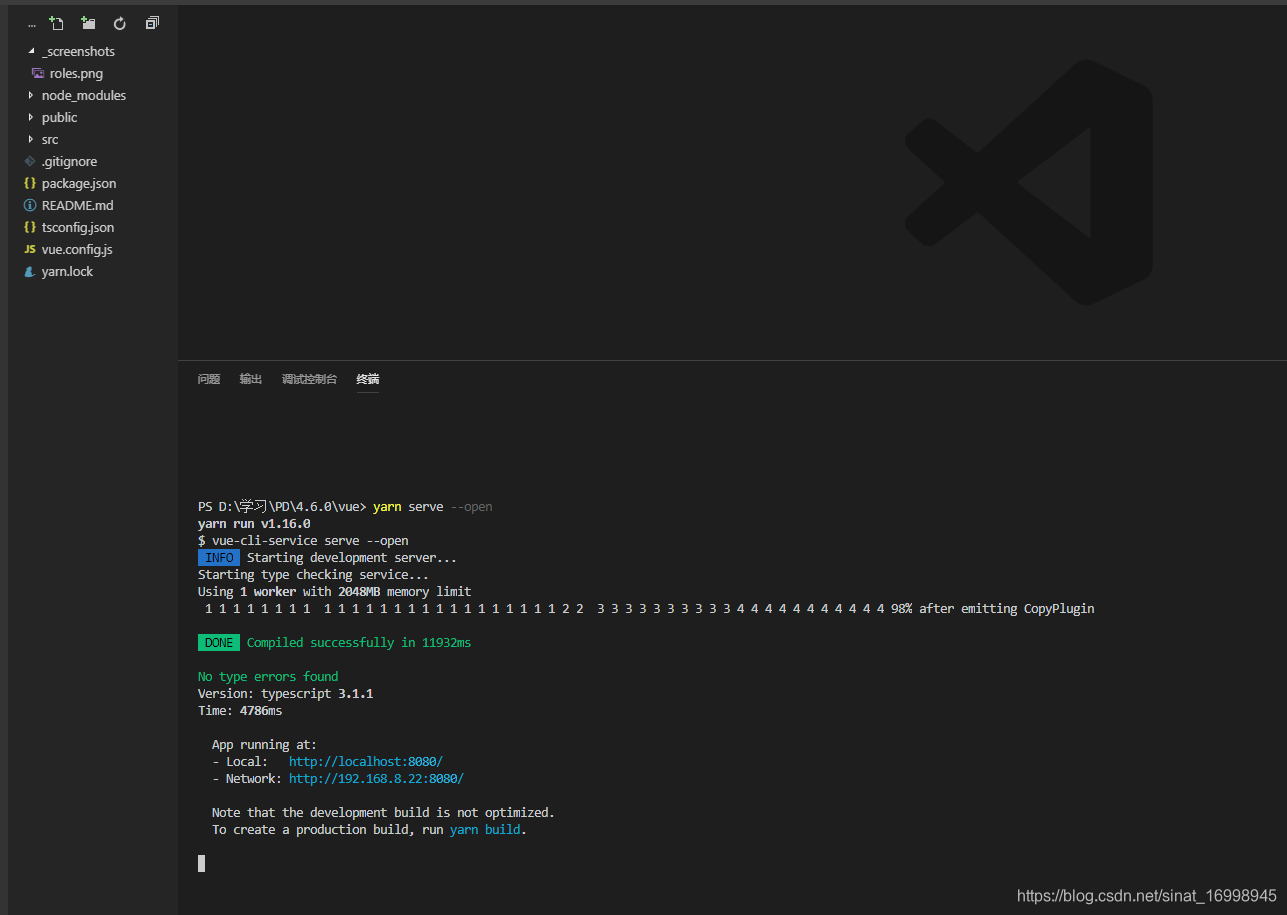Click the info icon beside README.md

30,205
